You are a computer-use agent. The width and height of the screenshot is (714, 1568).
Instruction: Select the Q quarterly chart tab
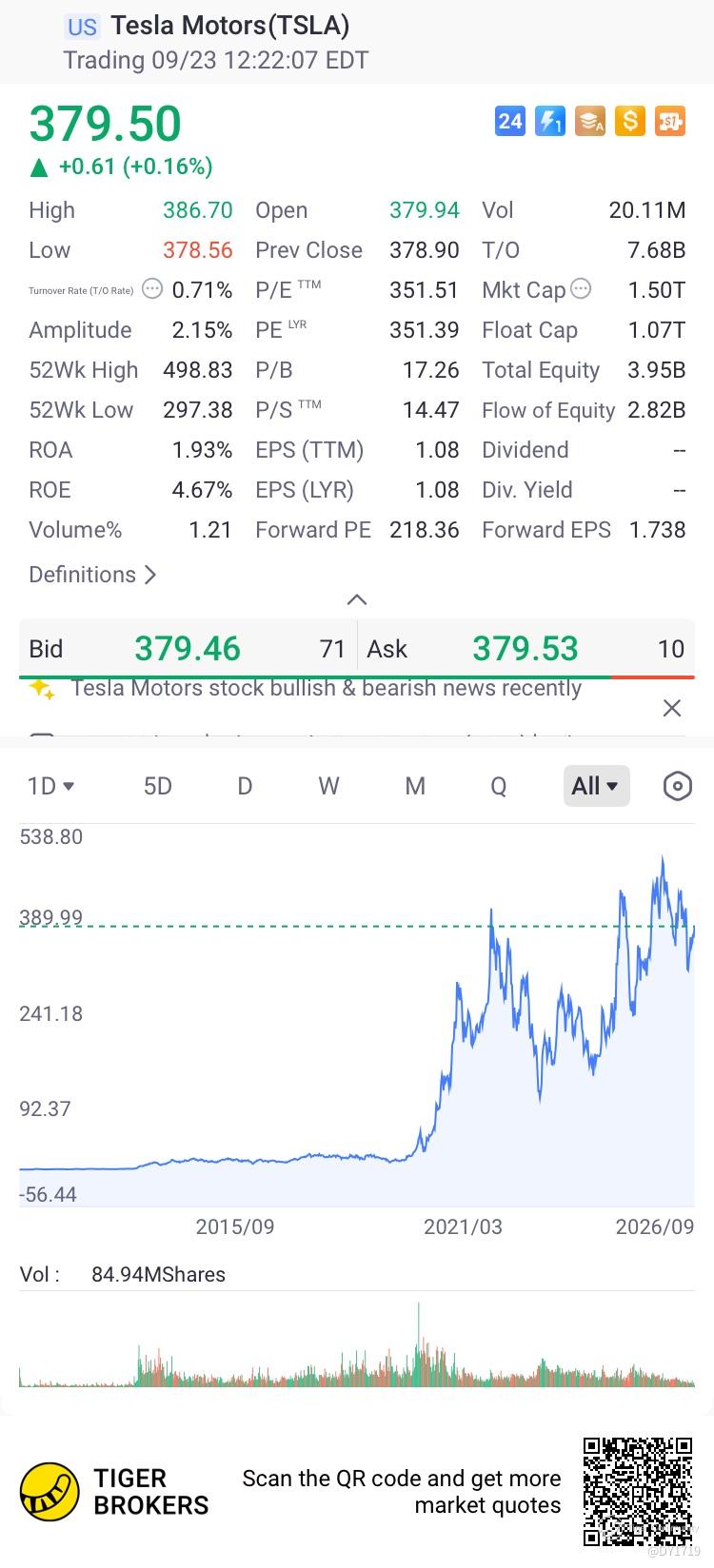(498, 786)
